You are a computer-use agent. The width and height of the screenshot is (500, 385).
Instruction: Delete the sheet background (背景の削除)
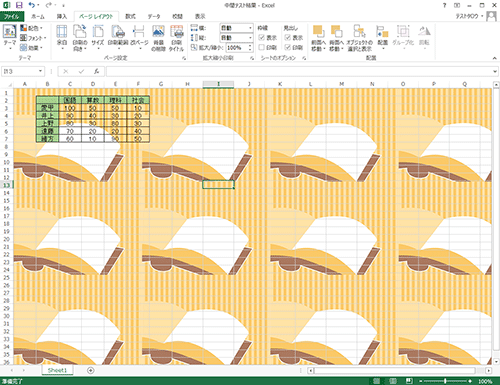158,38
